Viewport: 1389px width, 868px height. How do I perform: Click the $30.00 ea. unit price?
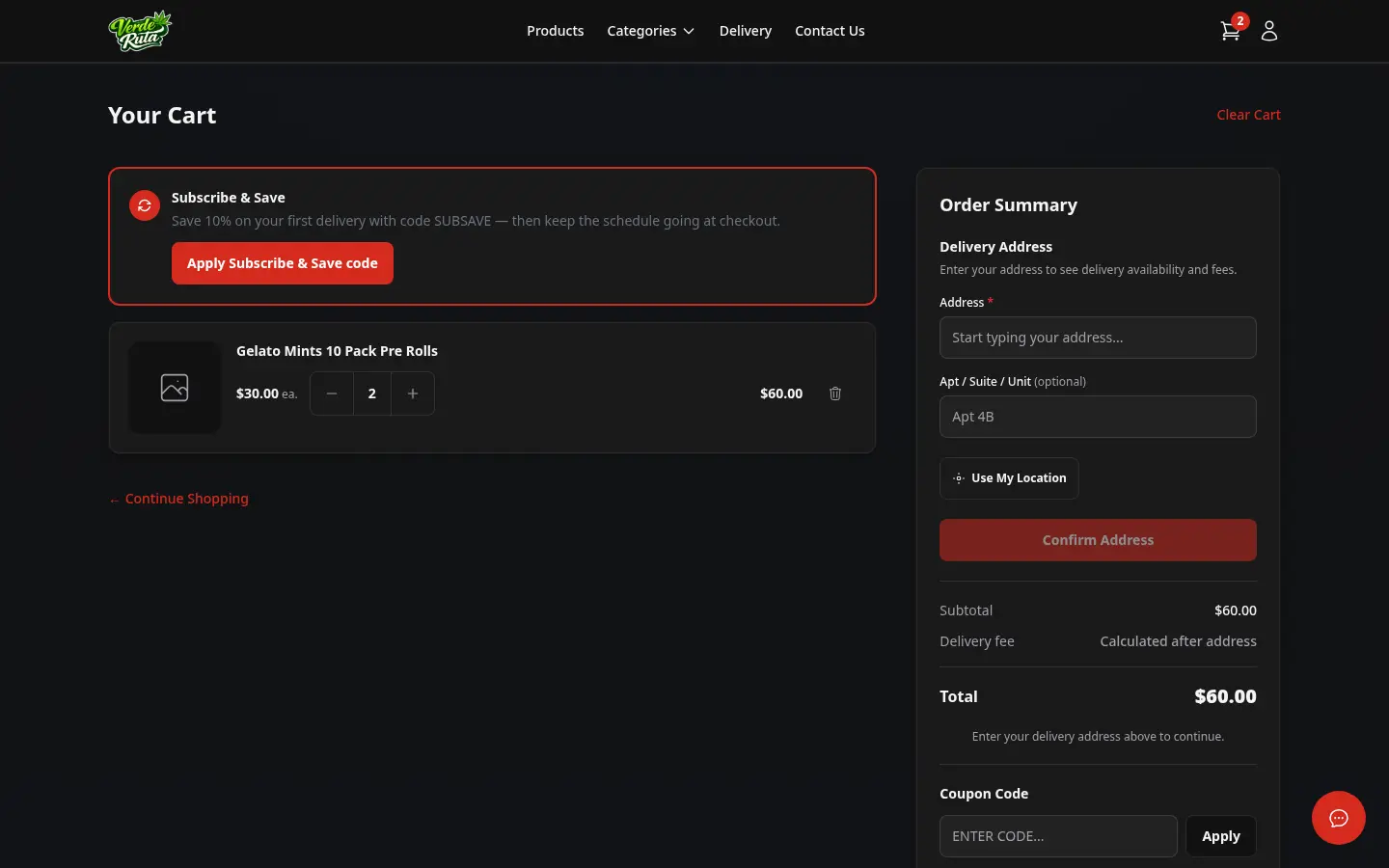pyautogui.click(x=267, y=393)
